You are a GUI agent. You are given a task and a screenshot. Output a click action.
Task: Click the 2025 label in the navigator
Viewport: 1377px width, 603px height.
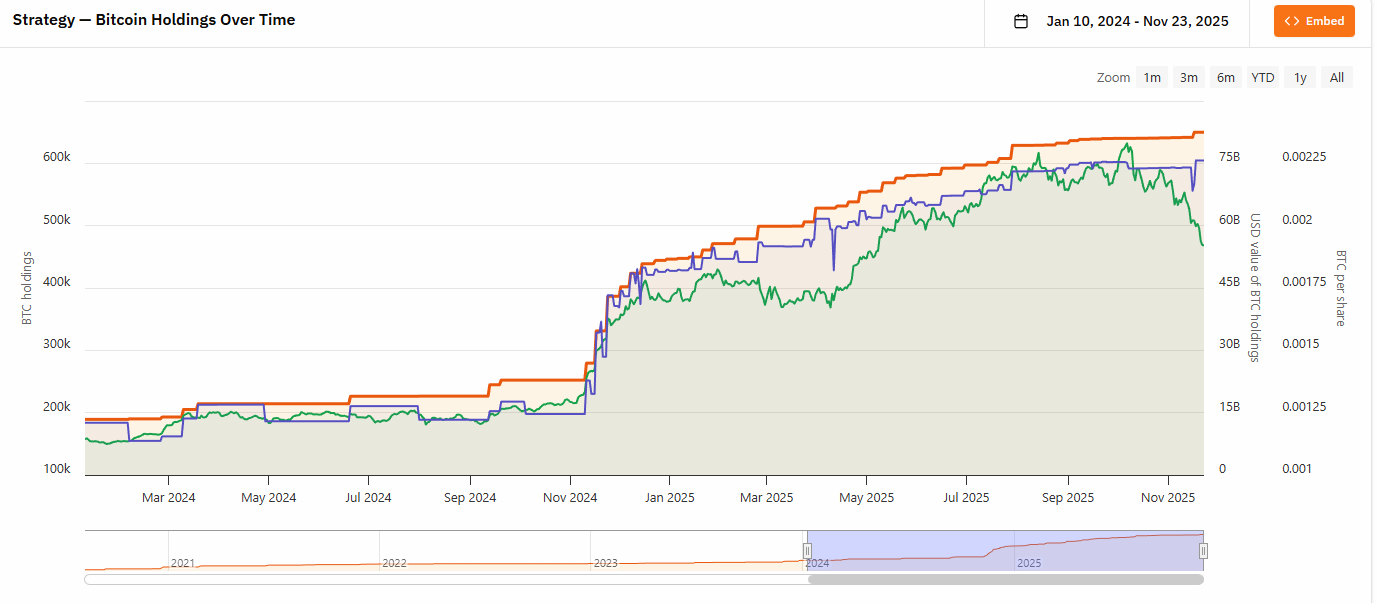point(1029,564)
